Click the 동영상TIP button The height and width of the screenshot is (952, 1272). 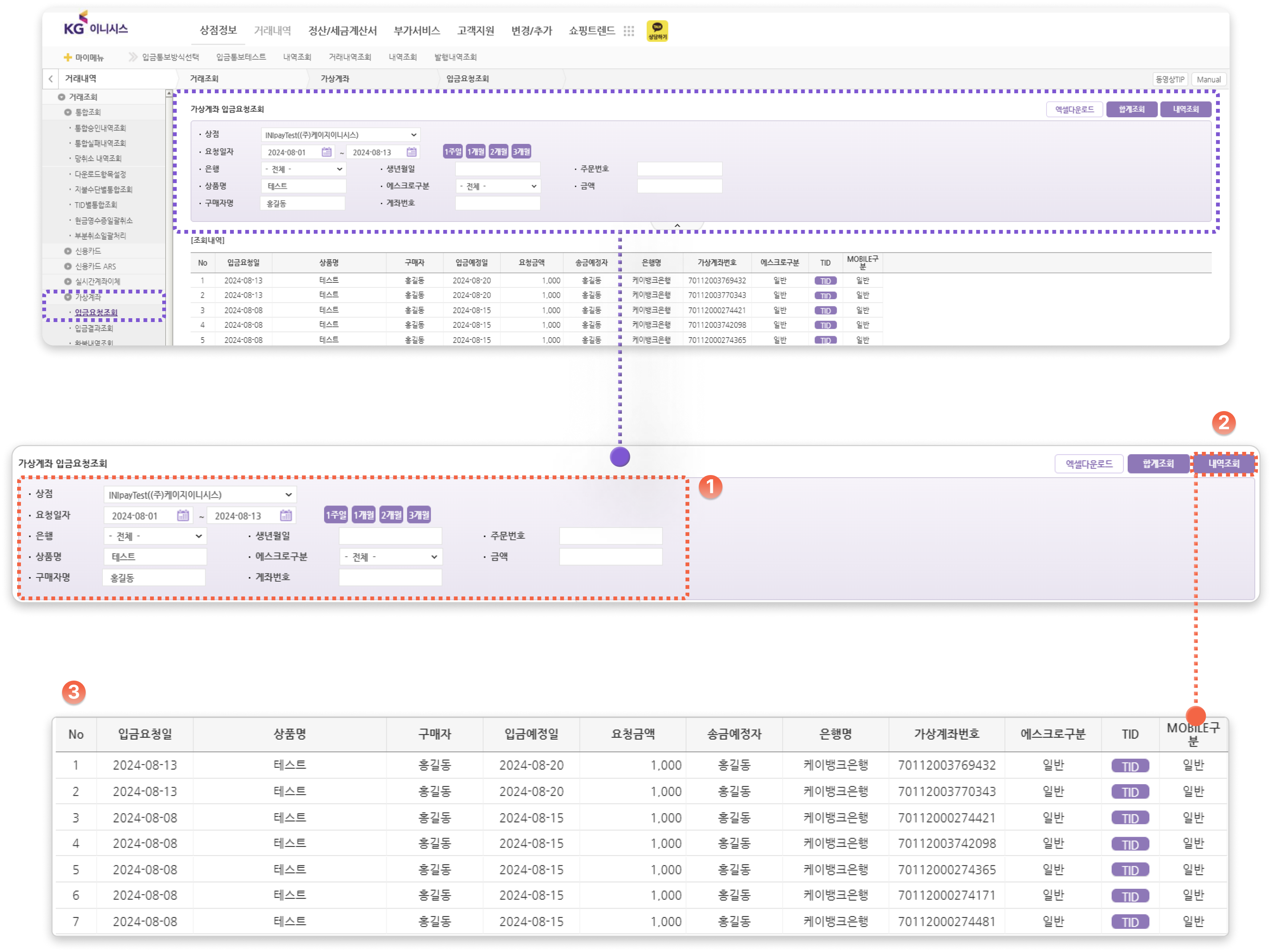(1170, 79)
